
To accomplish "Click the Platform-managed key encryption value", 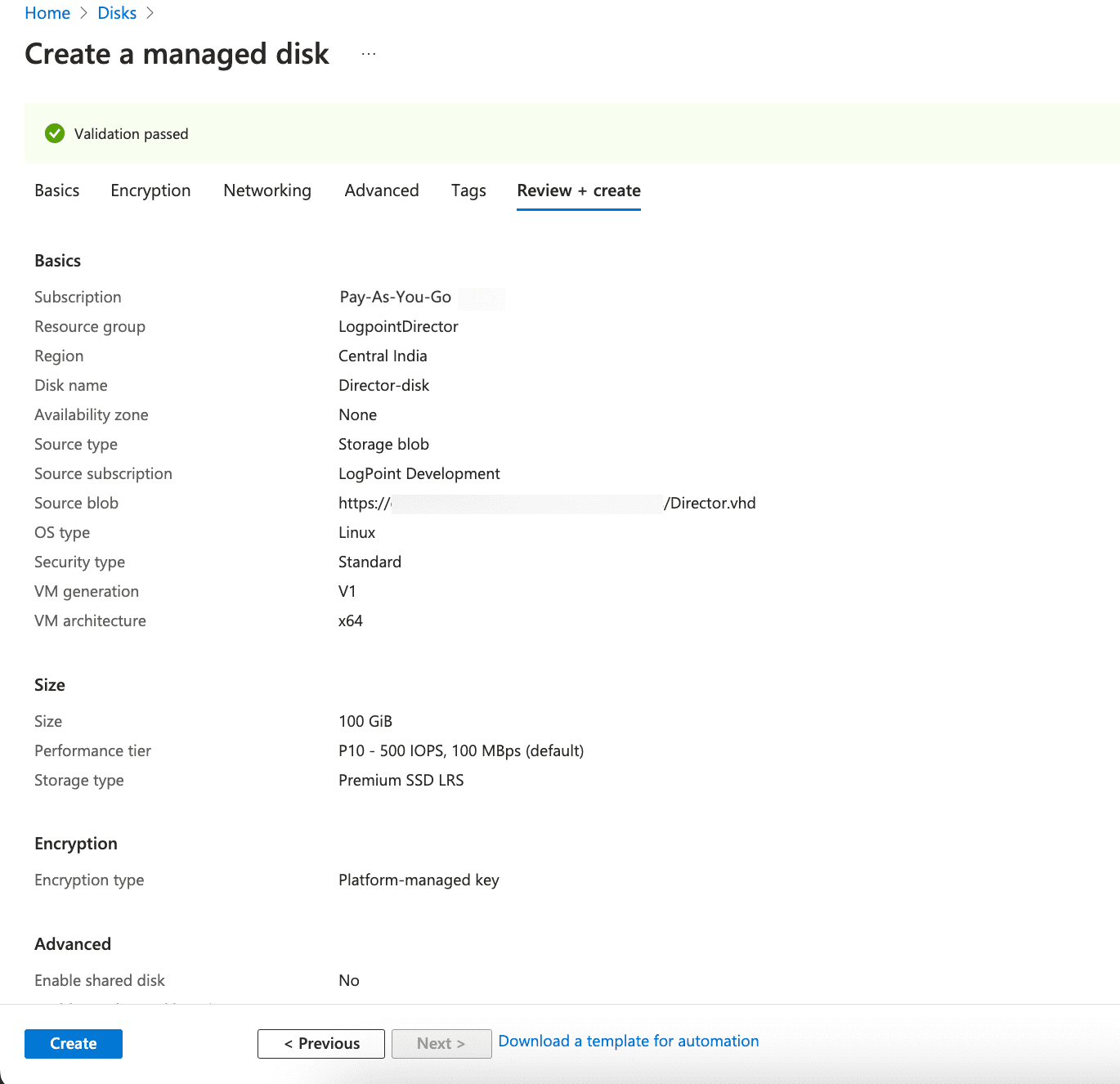I will [x=419, y=880].
